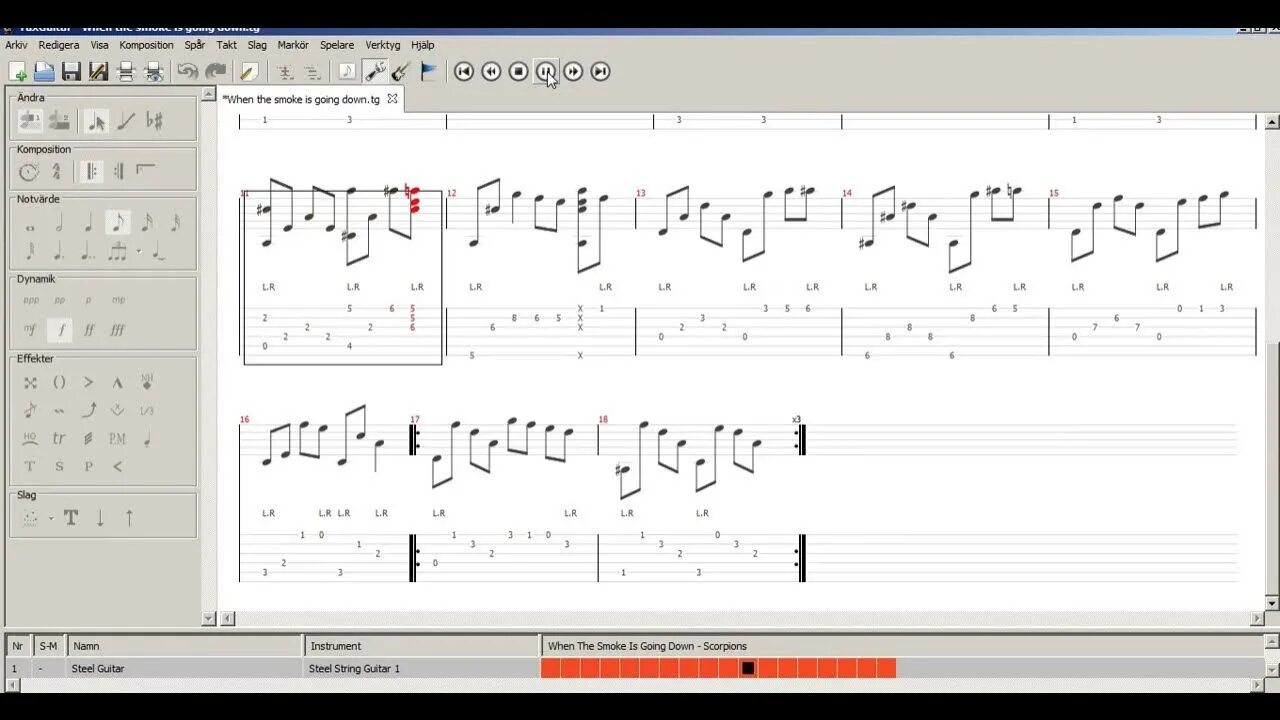Select the black current measure block in track timeline
The height and width of the screenshot is (720, 1280).
(x=748, y=668)
